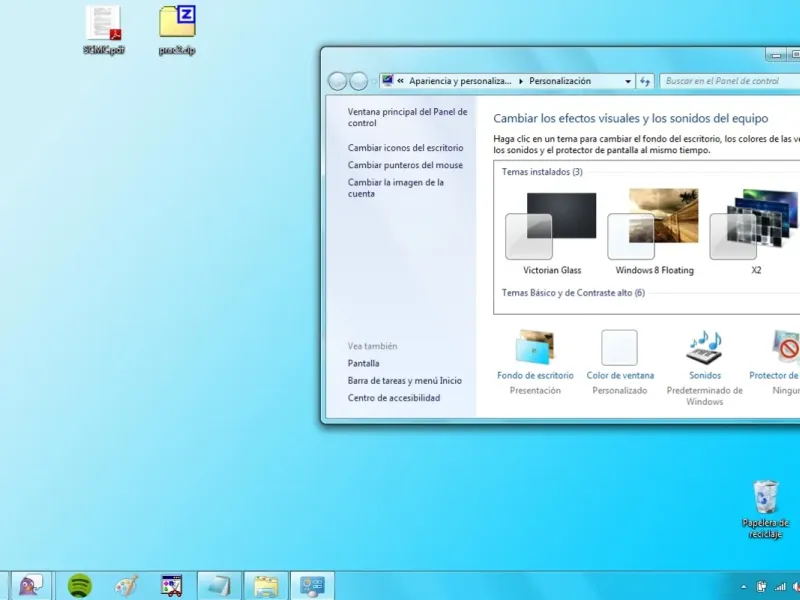Select the X2 theme
Screen dimensions: 800x600
pyautogui.click(x=756, y=233)
